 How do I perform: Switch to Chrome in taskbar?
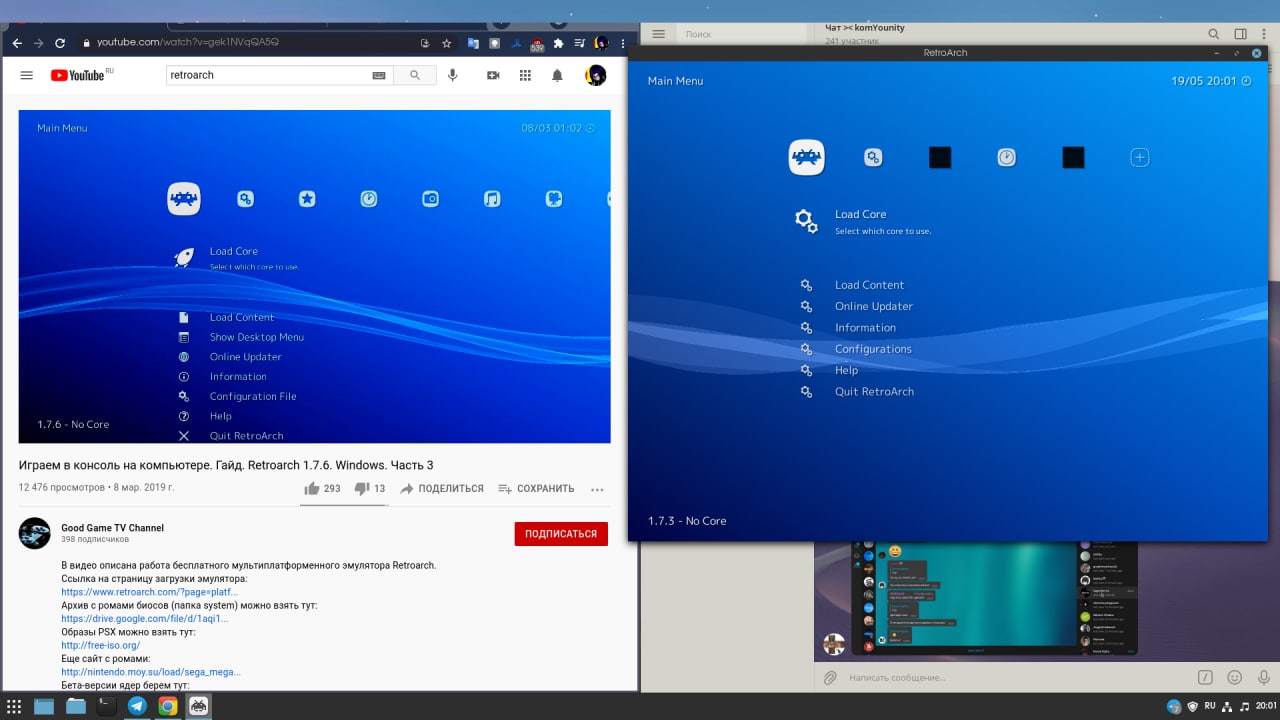coord(168,706)
